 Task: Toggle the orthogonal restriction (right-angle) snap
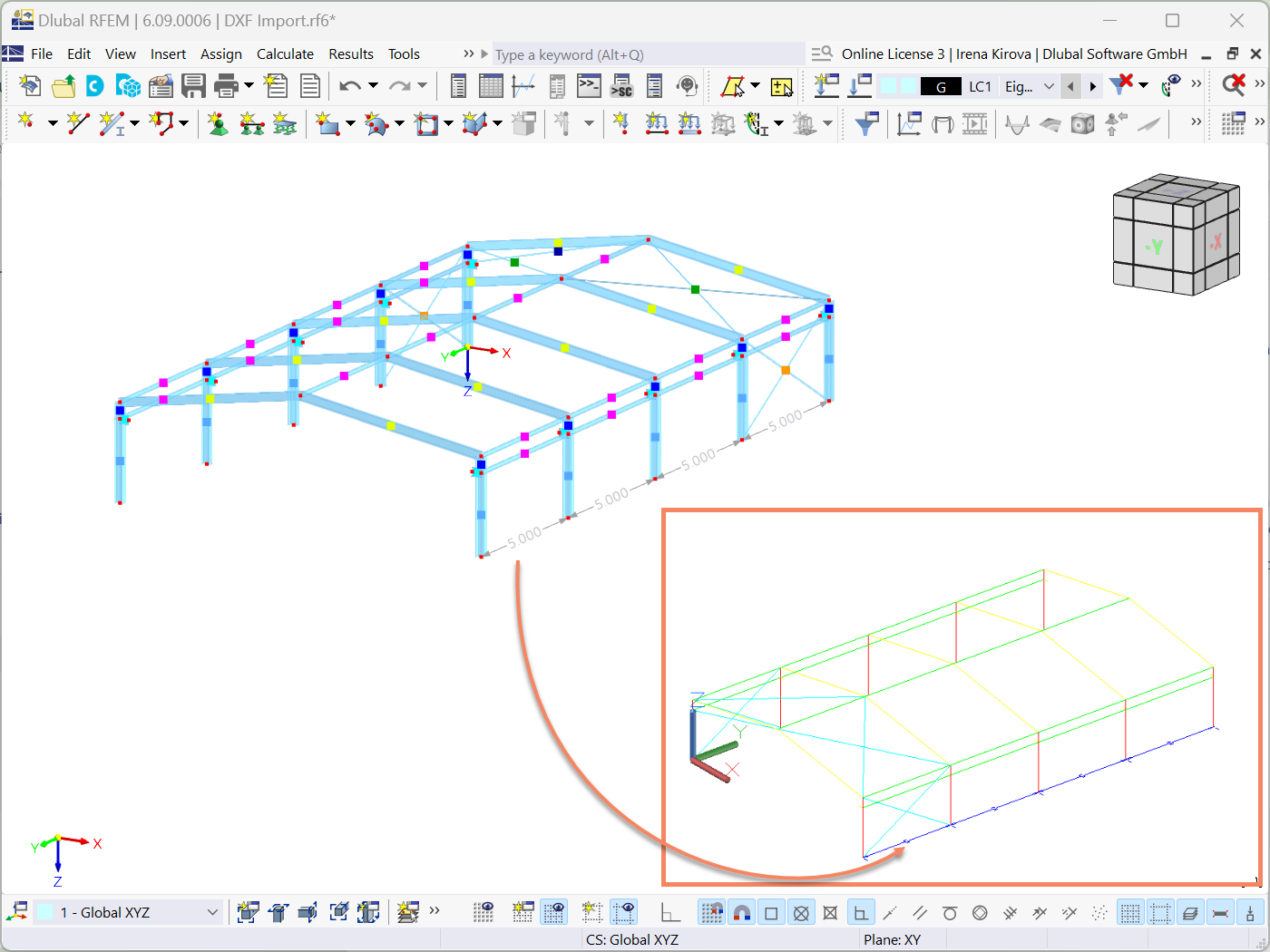(860, 911)
